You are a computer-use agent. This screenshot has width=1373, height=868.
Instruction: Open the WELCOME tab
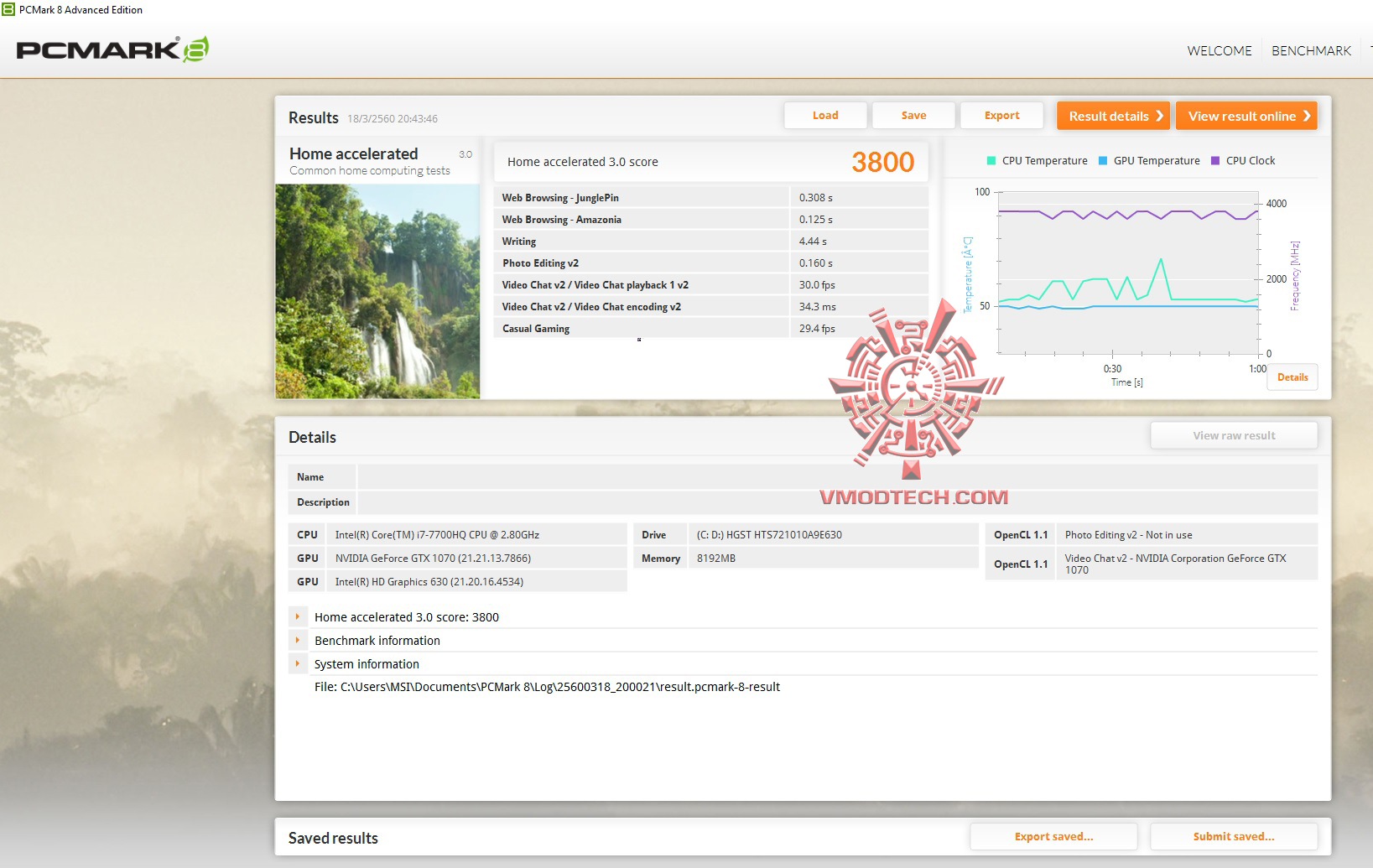1220,50
